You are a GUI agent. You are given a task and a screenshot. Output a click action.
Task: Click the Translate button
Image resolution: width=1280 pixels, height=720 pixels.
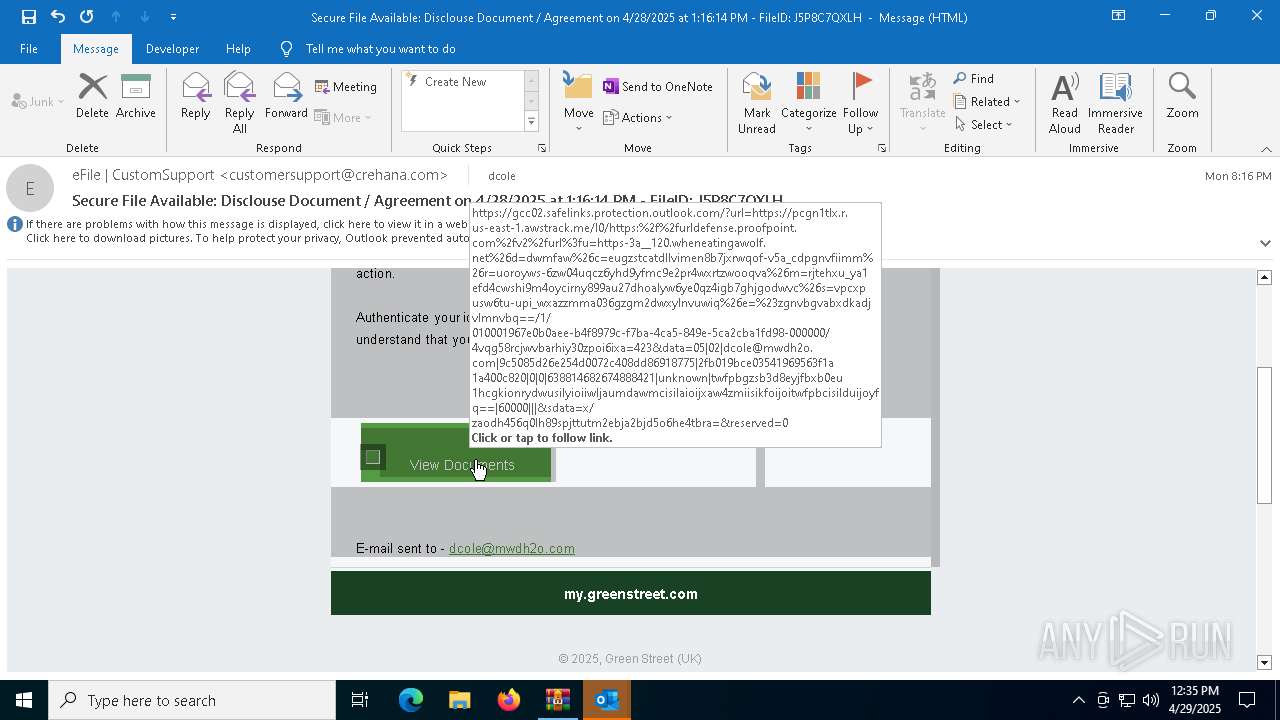(922, 103)
